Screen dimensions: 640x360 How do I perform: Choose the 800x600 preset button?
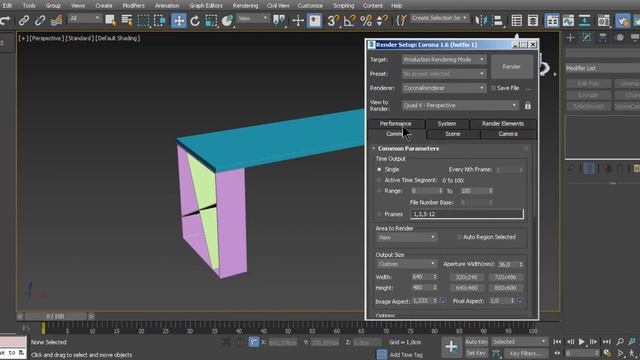pyautogui.click(x=505, y=288)
